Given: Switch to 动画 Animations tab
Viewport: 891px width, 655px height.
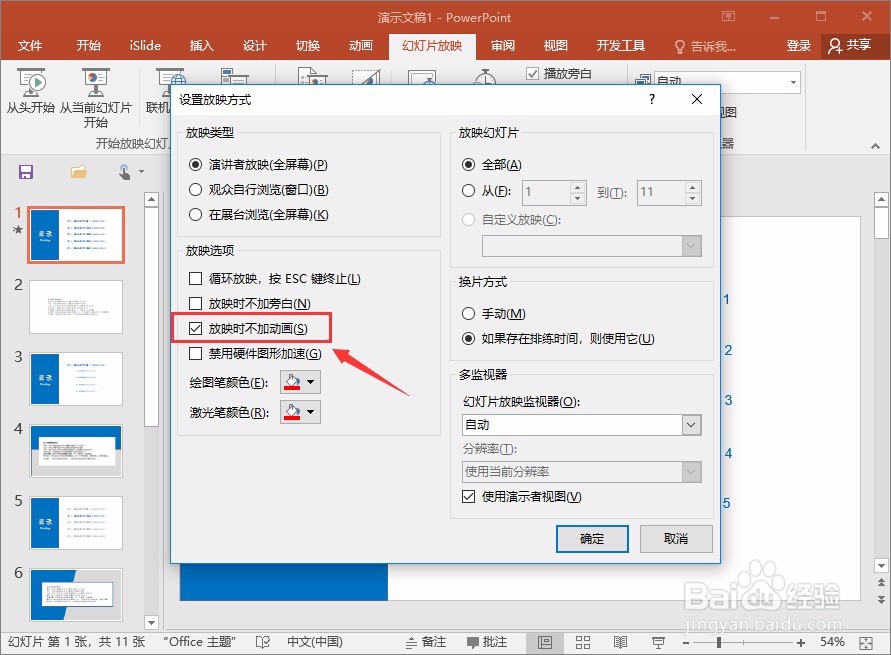Looking at the screenshot, I should (361, 46).
